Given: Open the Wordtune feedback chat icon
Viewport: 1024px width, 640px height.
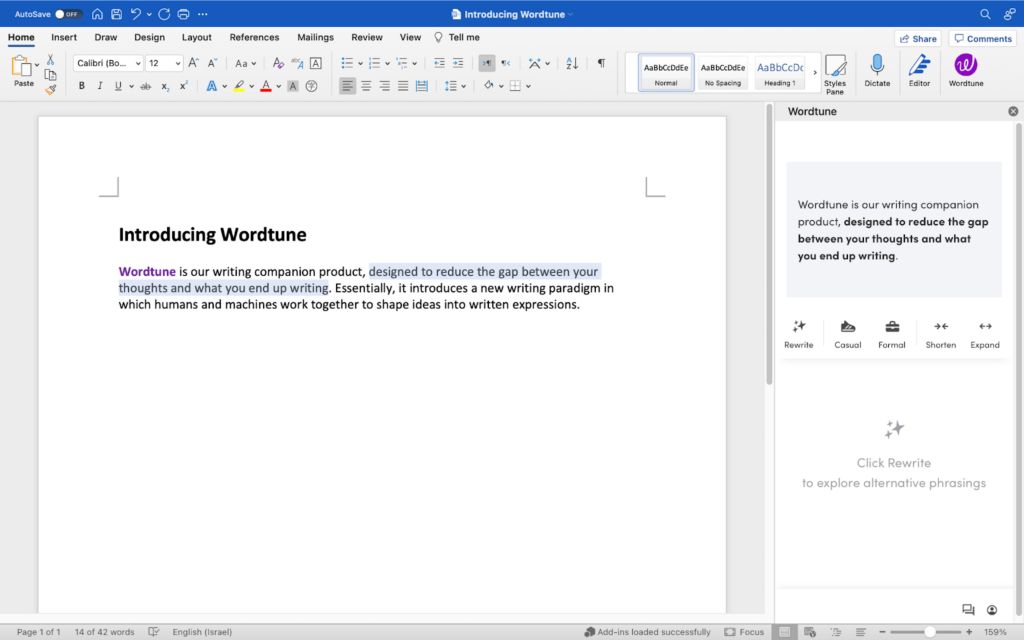Looking at the screenshot, I should pyautogui.click(x=968, y=610).
